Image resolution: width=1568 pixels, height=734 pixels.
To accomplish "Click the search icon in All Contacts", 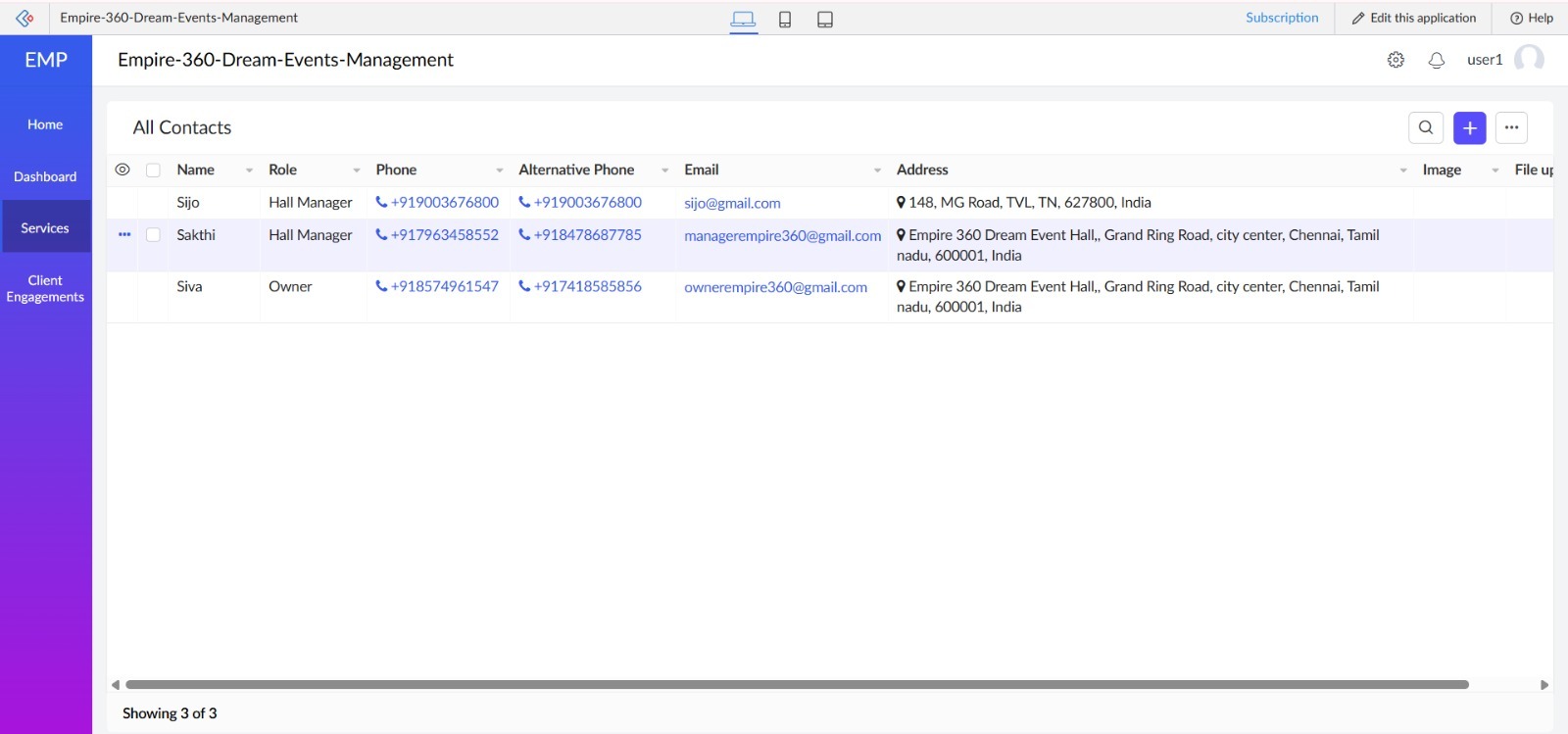I will [1426, 127].
